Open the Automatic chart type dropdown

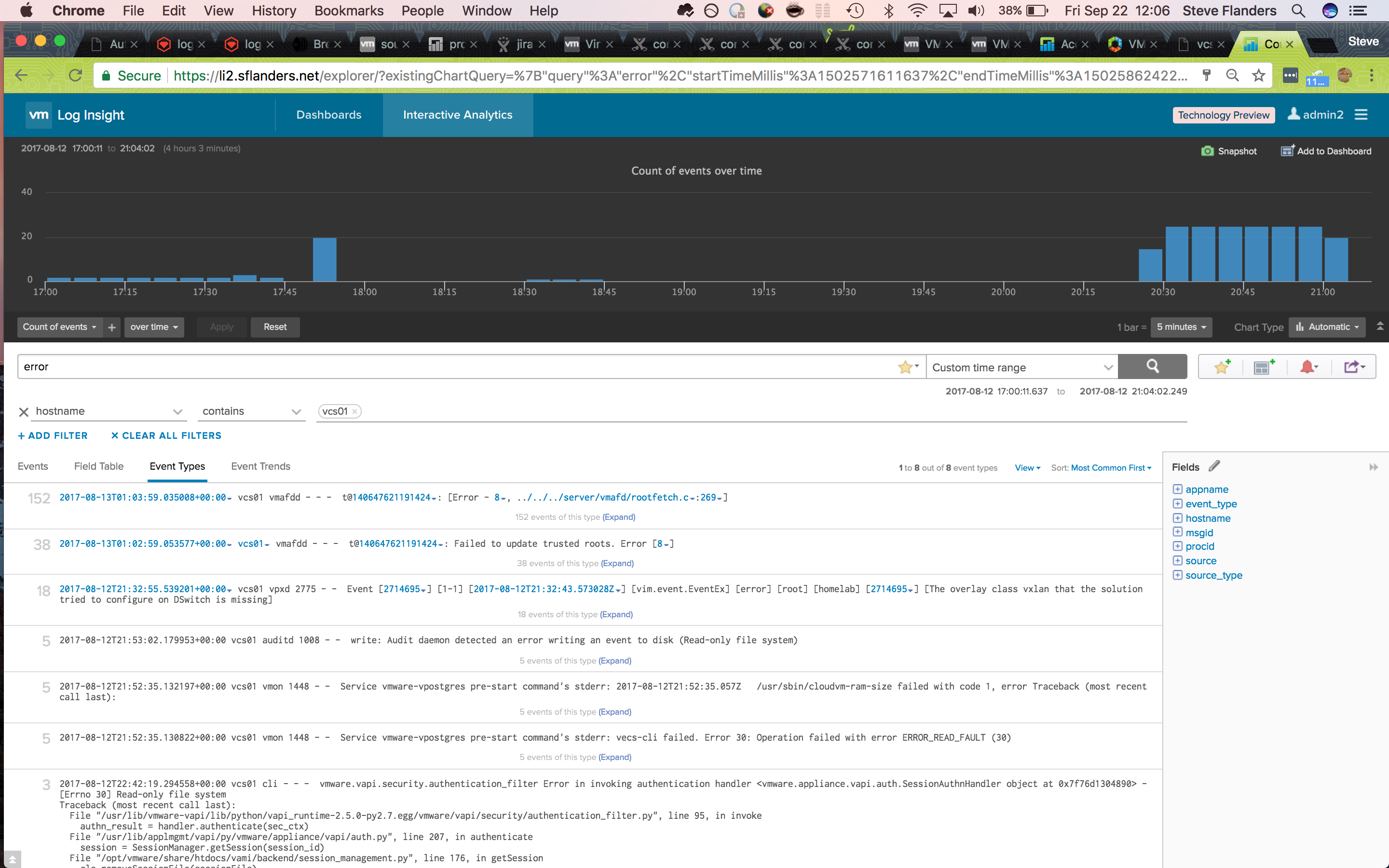coord(1327,327)
